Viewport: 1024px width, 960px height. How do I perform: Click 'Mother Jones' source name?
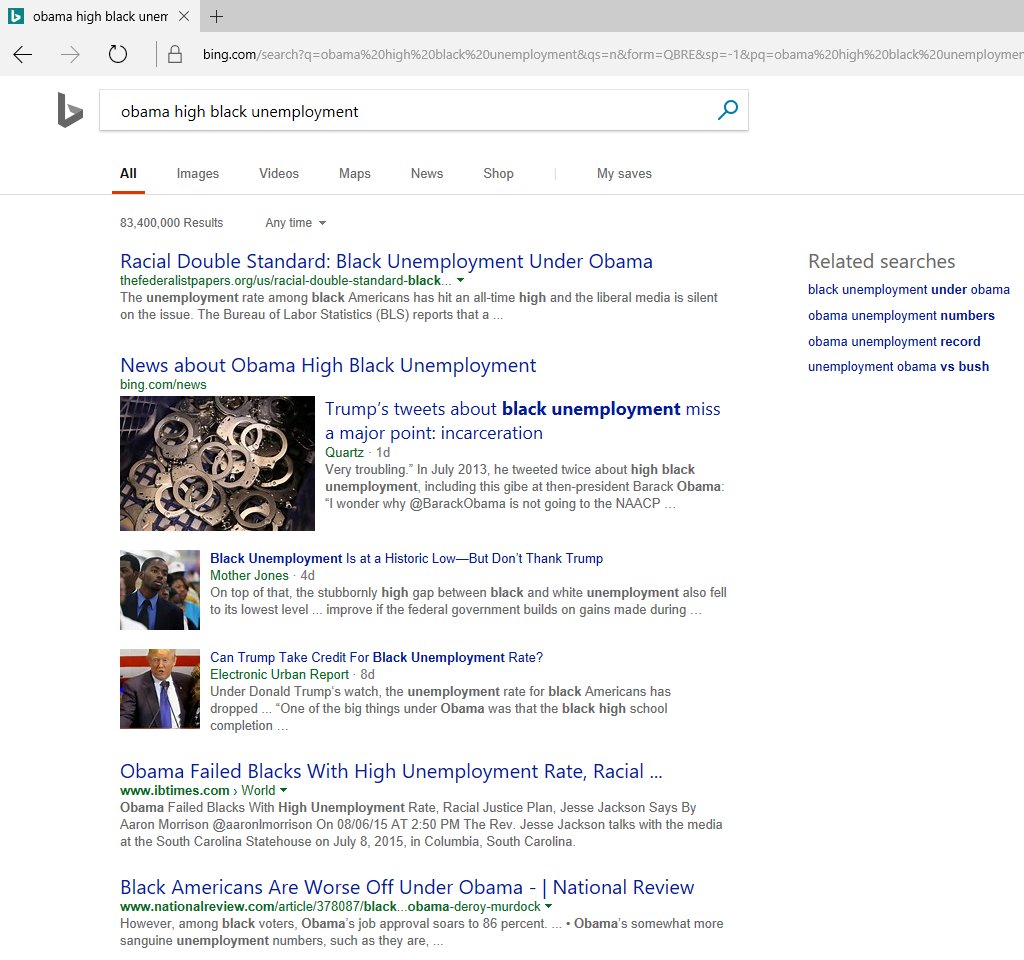(x=249, y=575)
